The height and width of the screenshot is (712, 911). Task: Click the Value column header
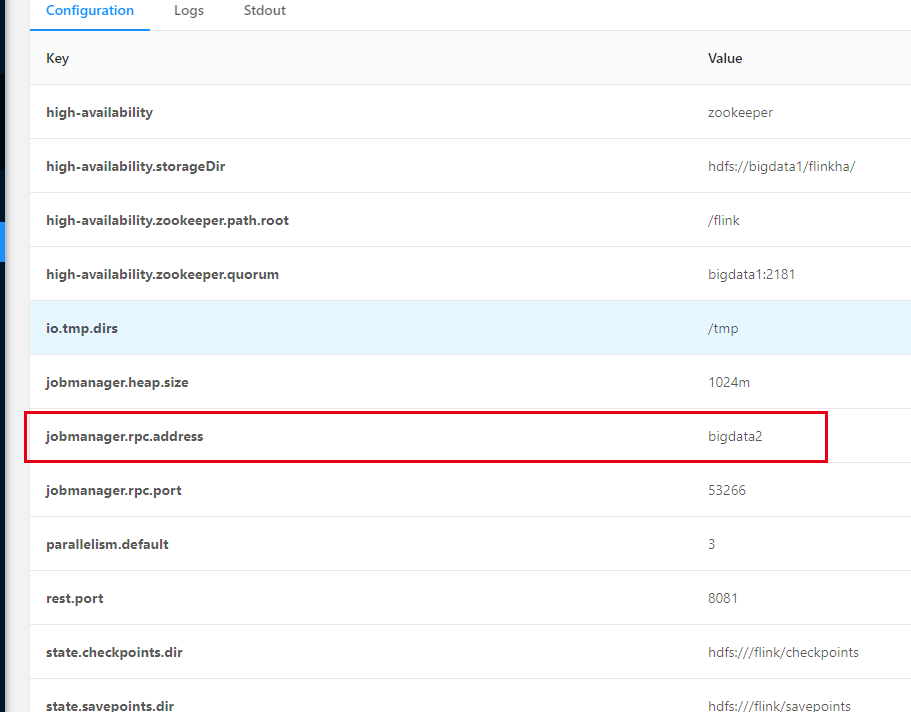[x=725, y=59]
